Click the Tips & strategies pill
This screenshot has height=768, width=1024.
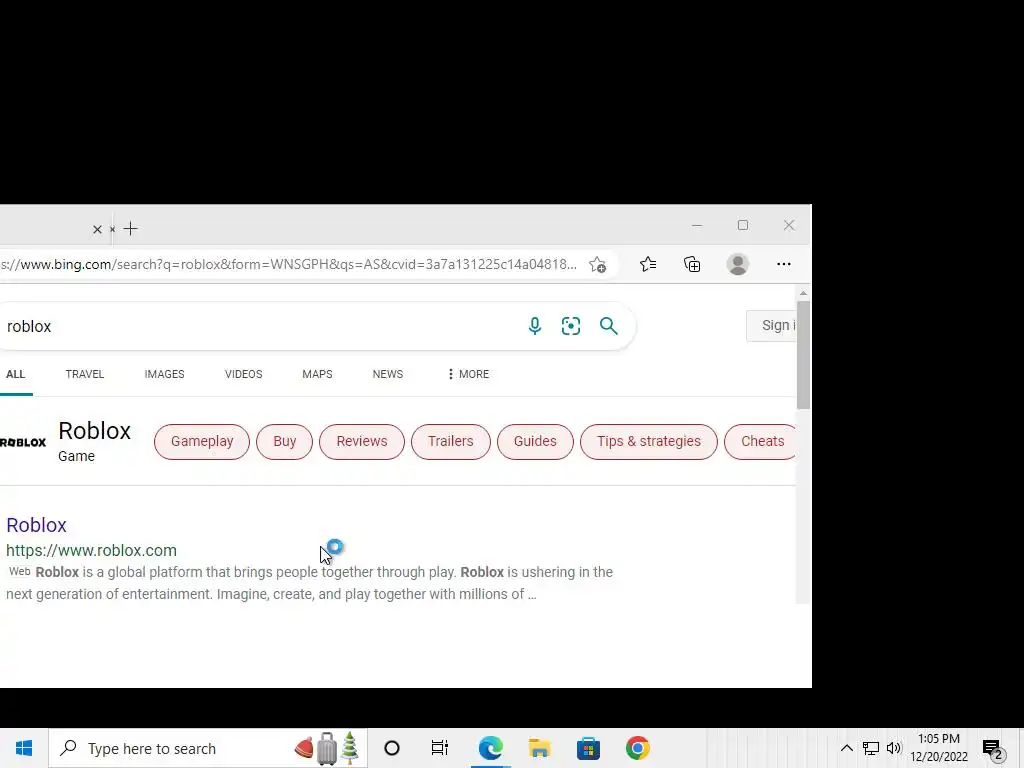[x=648, y=441]
